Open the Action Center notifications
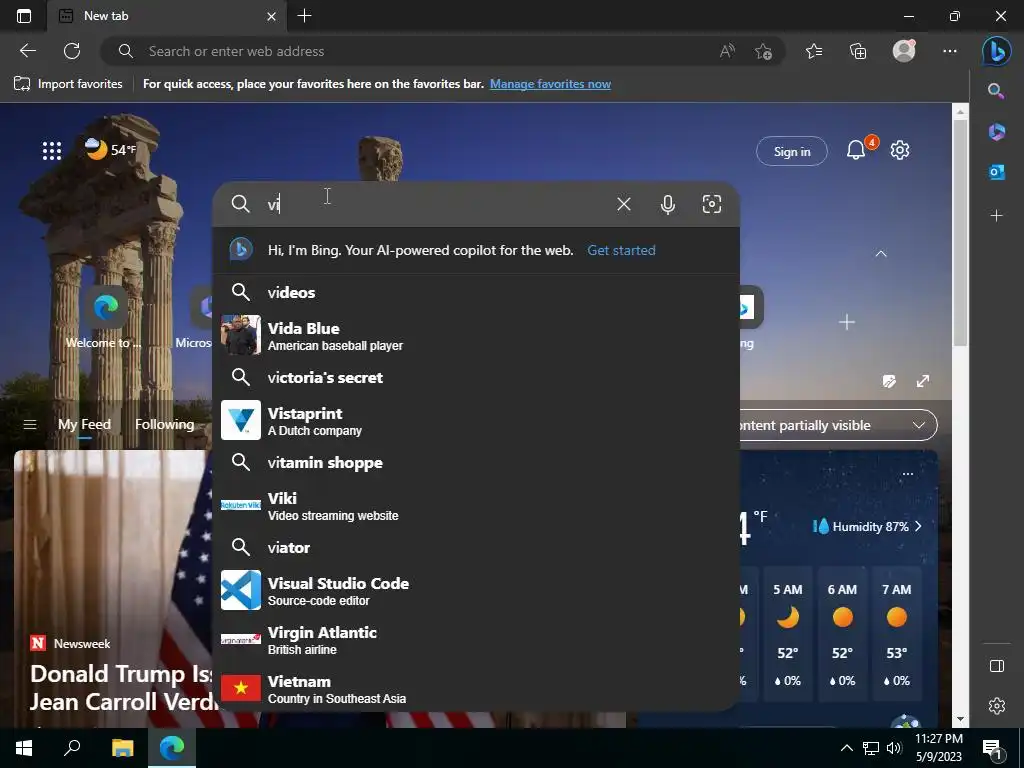Image resolution: width=1024 pixels, height=768 pixels. [992, 748]
